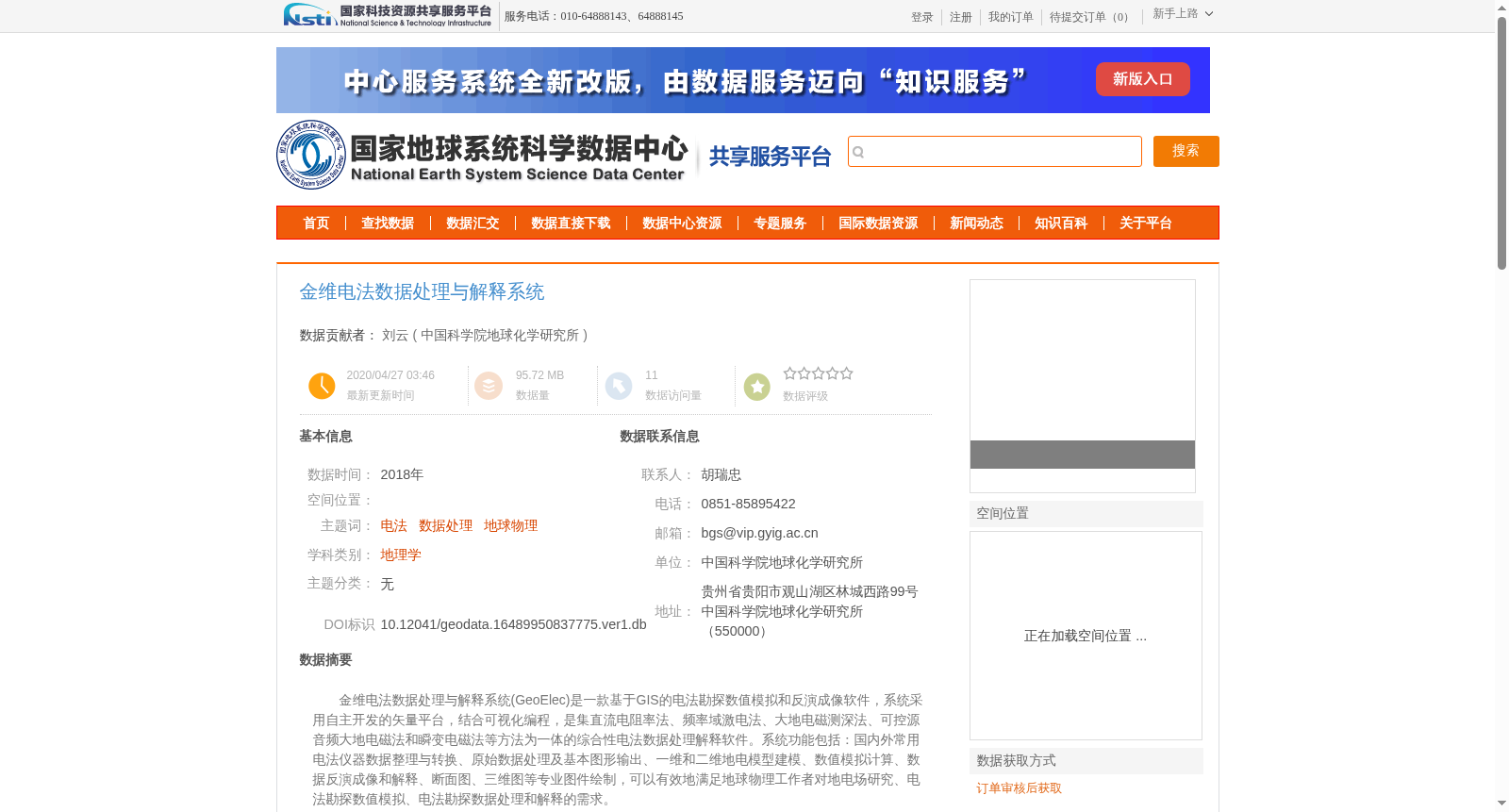Open the 数据直接下载 menu item

pyautogui.click(x=571, y=224)
